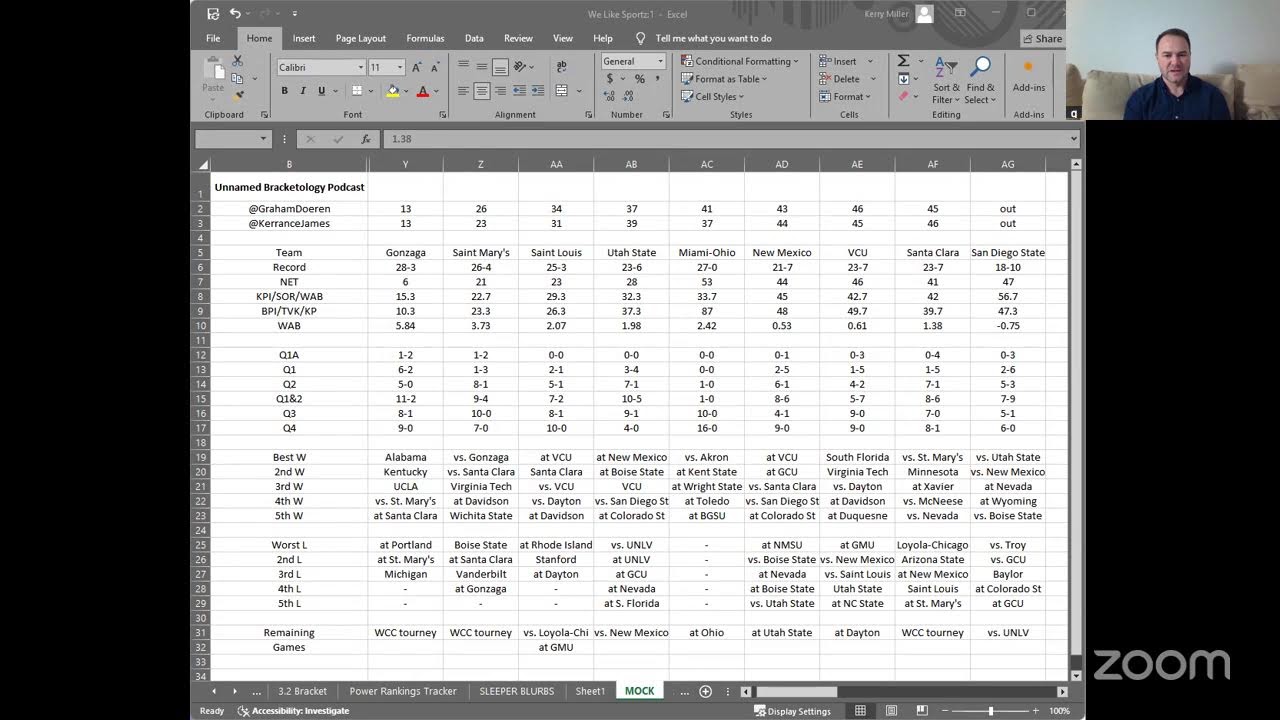The width and height of the screenshot is (1280, 720).
Task: Switch to the Page Layout tab
Action: pyautogui.click(x=361, y=39)
